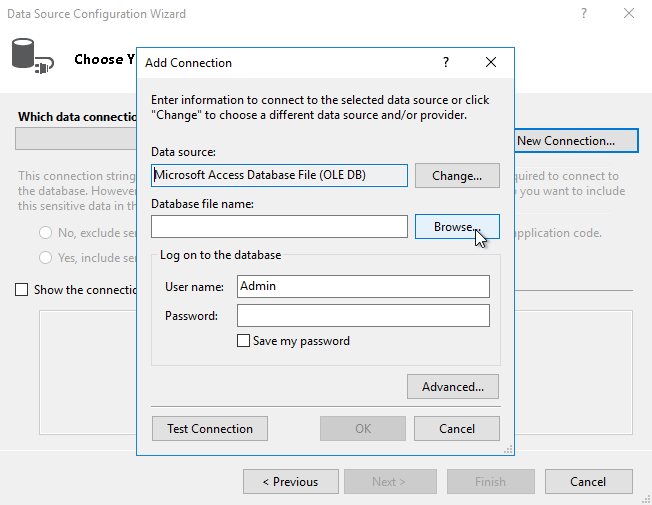This screenshot has width=652, height=505.
Task: Click the Change data source button
Action: pyautogui.click(x=457, y=175)
